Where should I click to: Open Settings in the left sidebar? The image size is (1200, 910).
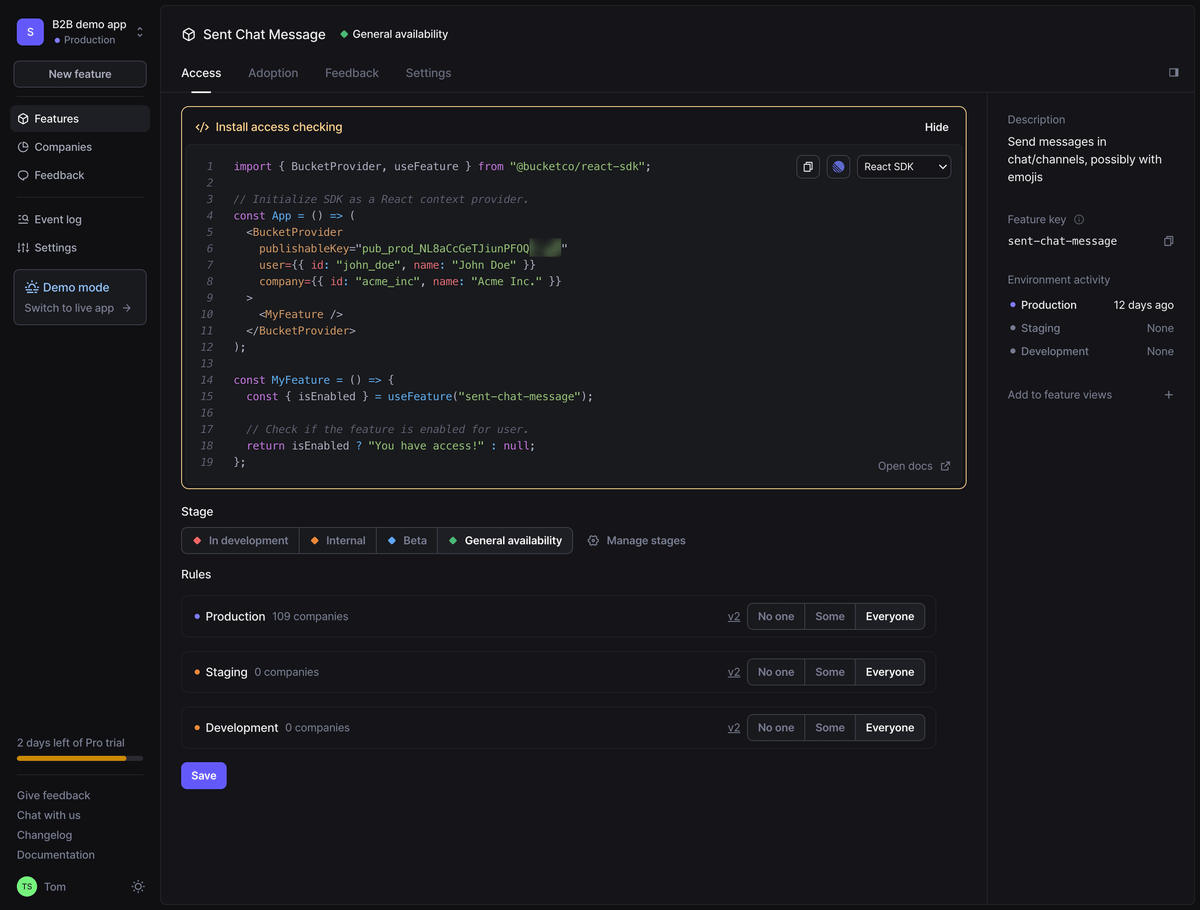[80, 247]
